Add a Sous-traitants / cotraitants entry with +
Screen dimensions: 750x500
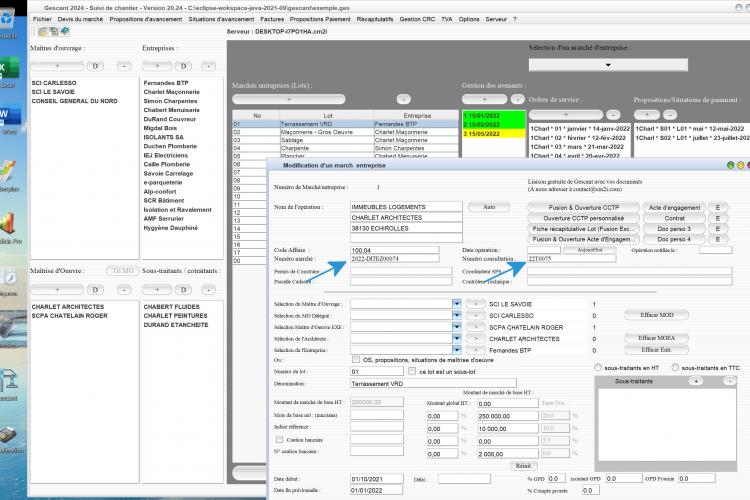(x=157, y=290)
